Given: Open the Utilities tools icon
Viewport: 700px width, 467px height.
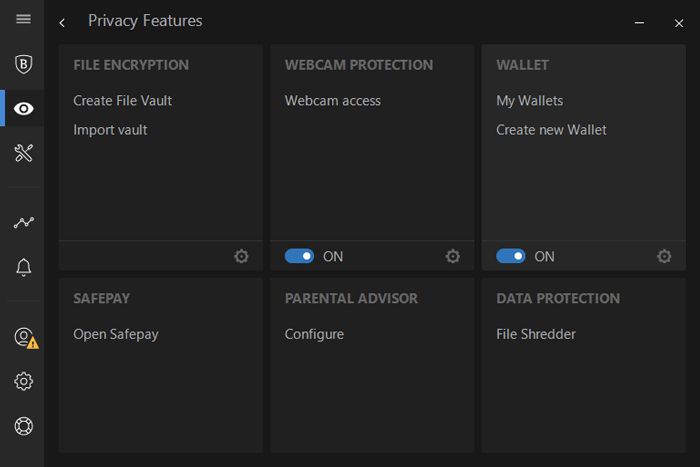Looking at the screenshot, I should point(24,152).
